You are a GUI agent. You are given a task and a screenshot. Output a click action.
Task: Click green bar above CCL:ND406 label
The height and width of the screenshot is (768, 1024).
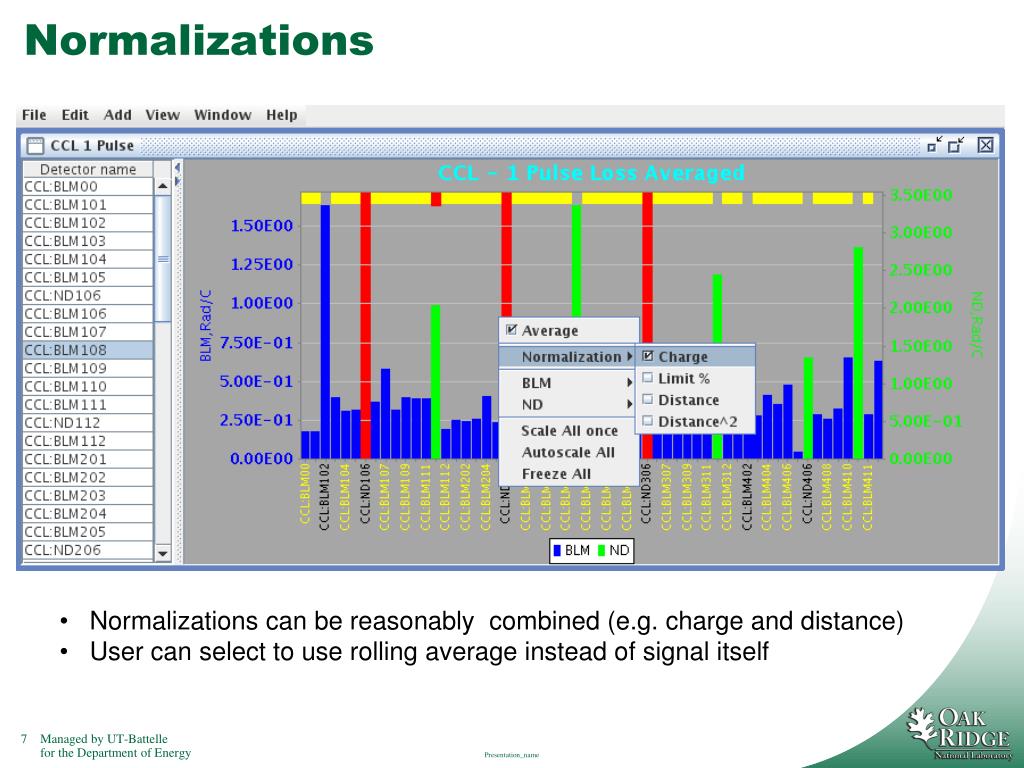click(x=808, y=408)
